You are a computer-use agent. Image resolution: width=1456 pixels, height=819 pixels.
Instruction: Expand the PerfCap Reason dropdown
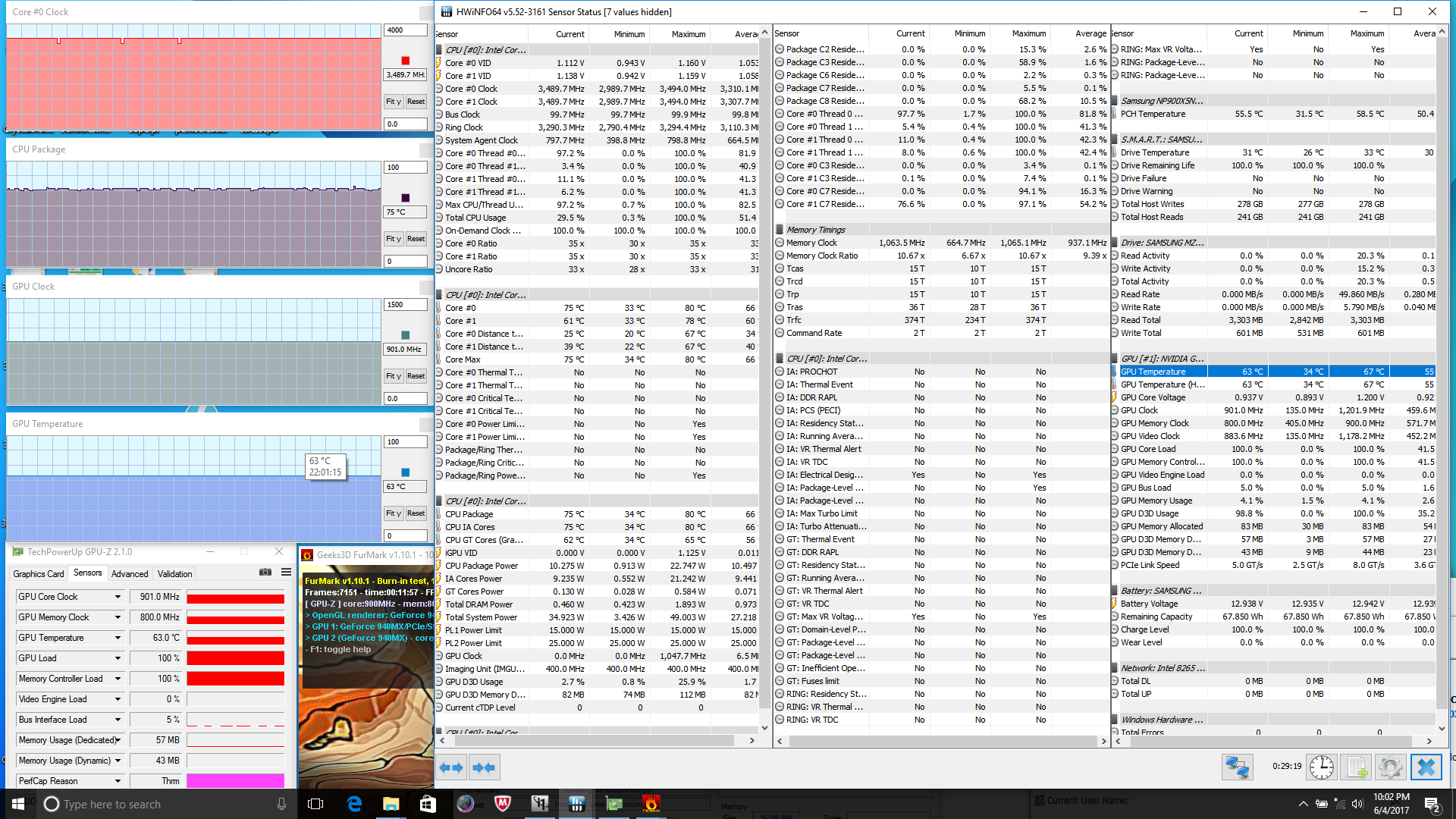click(118, 781)
